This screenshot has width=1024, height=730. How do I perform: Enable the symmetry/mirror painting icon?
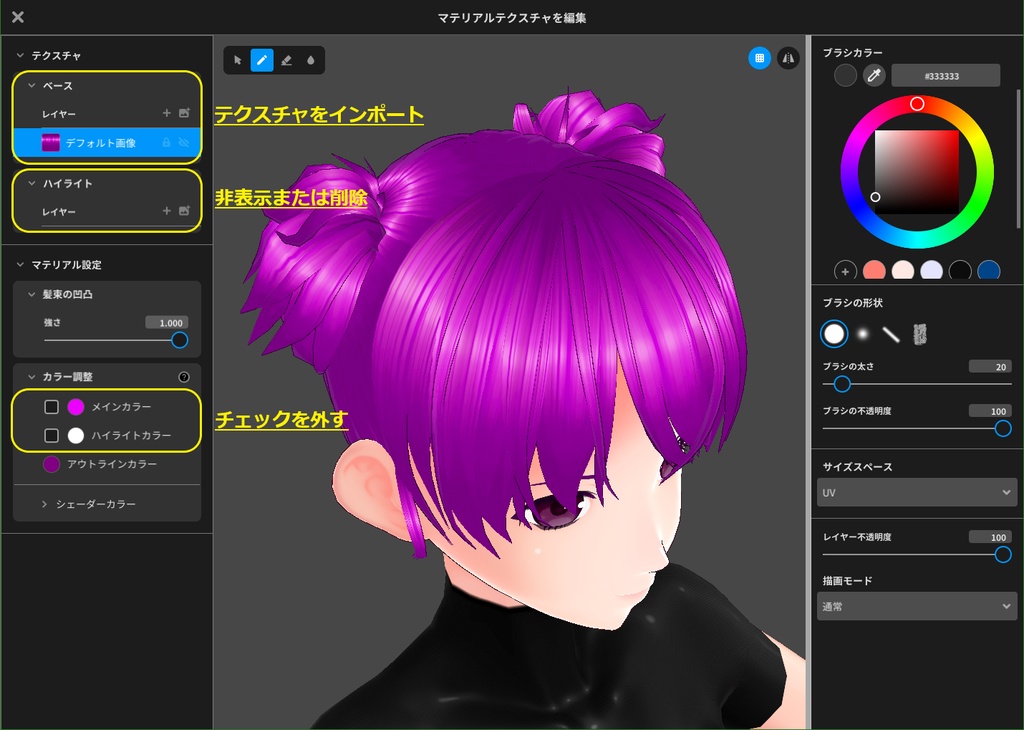(x=789, y=60)
